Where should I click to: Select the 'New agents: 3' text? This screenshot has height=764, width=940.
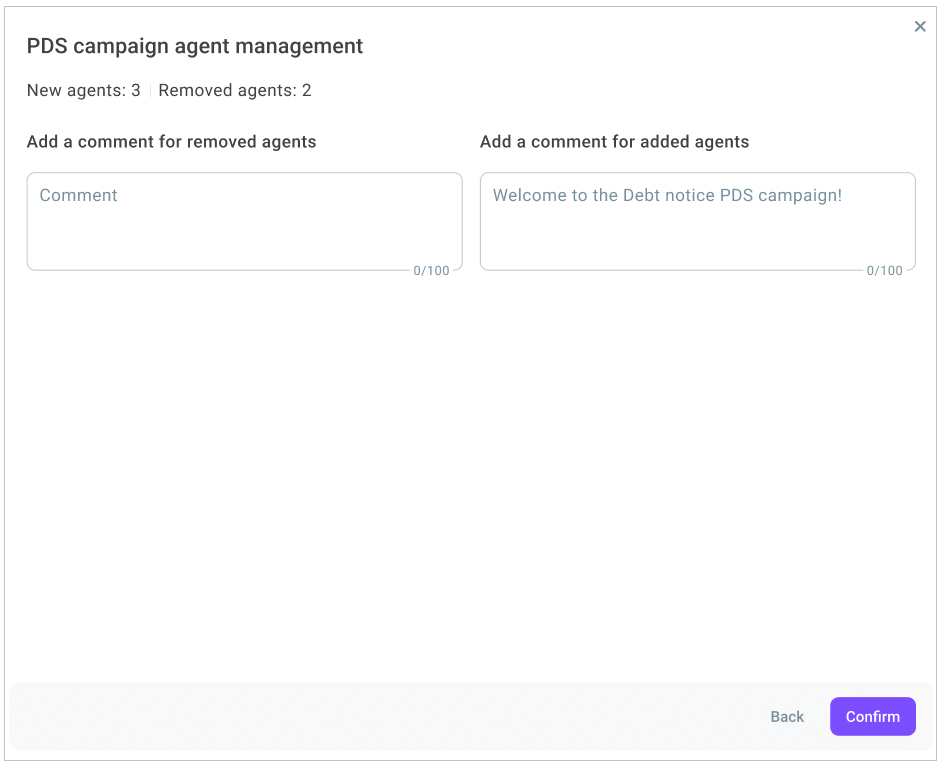click(x=83, y=91)
